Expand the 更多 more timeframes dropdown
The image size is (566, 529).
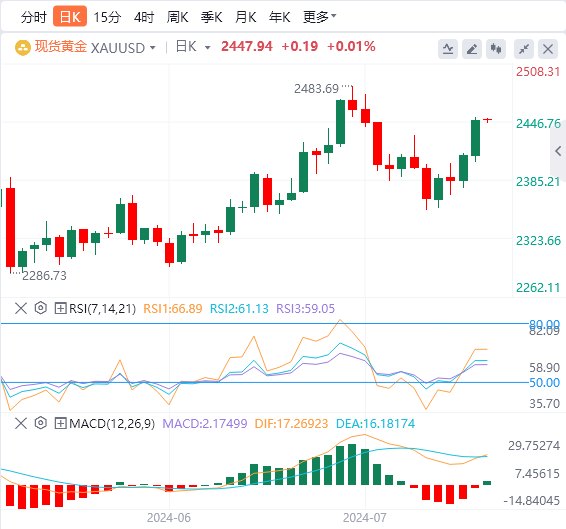click(x=319, y=17)
